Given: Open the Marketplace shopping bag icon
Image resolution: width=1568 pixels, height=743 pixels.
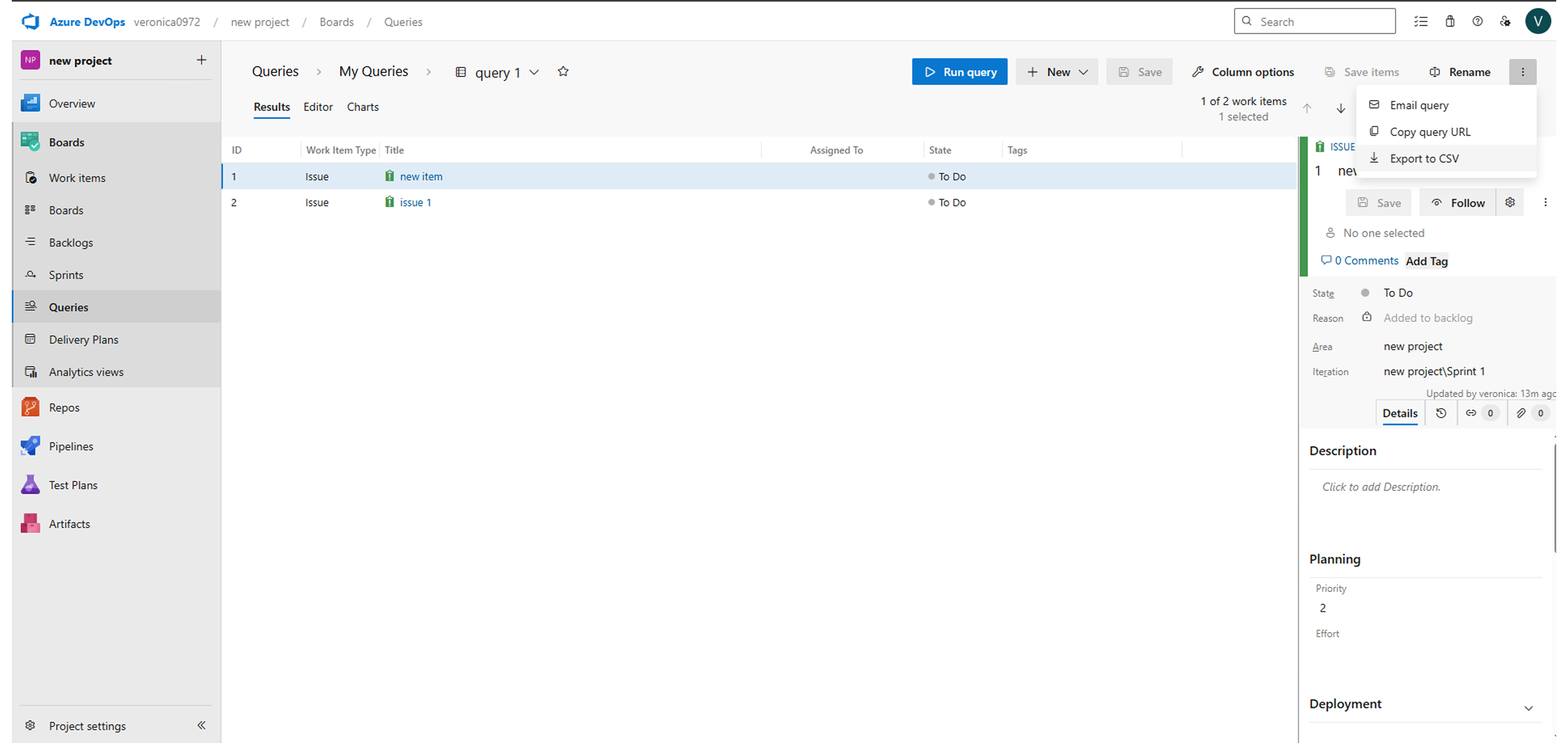Looking at the screenshot, I should coord(1450,22).
